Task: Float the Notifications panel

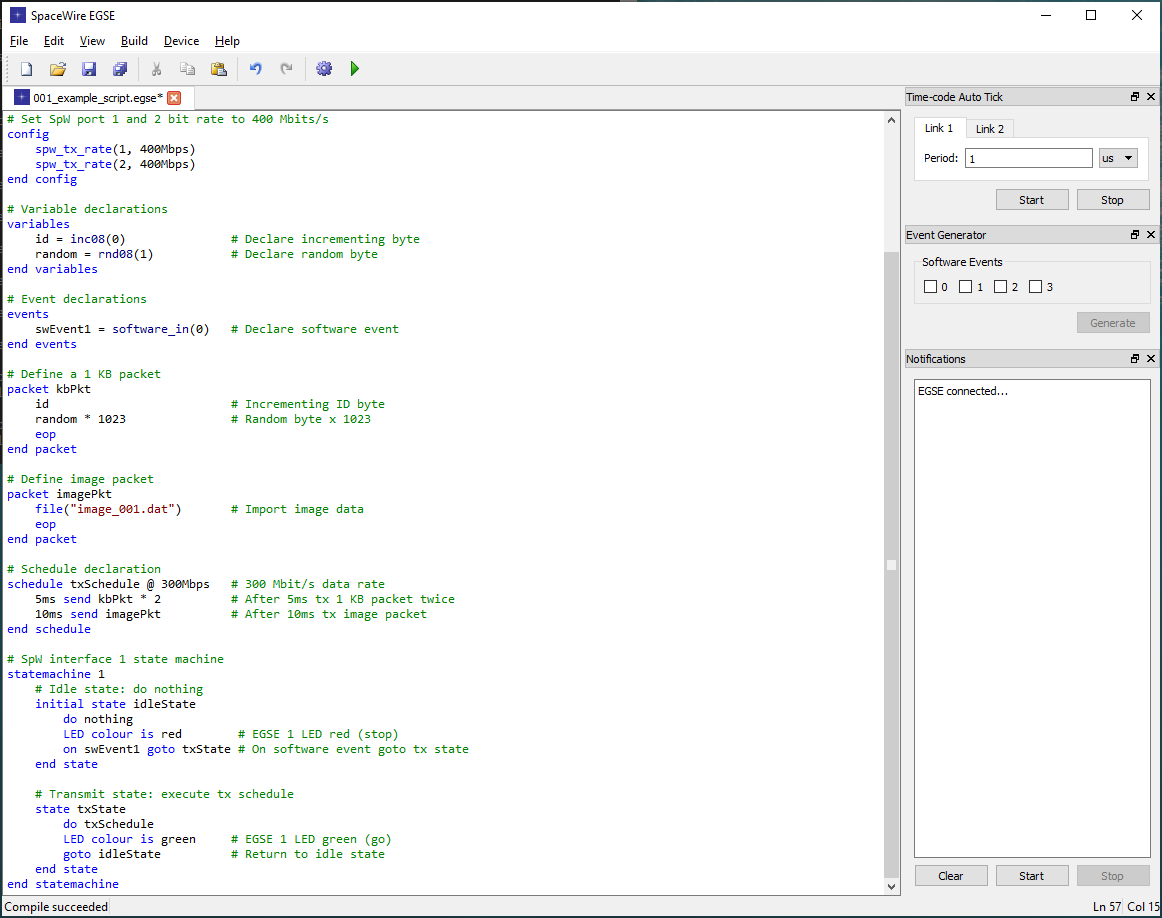Action: tap(1135, 359)
